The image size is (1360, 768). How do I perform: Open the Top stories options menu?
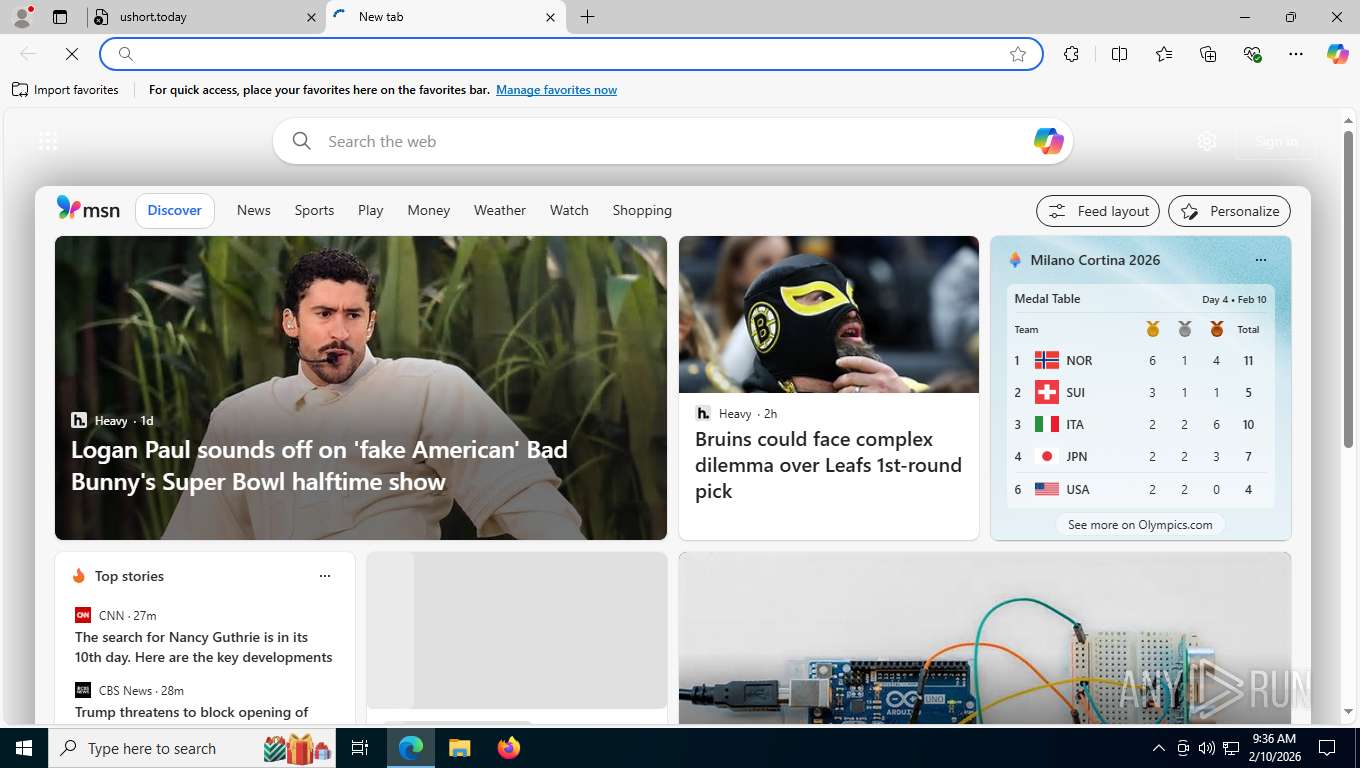coord(324,576)
